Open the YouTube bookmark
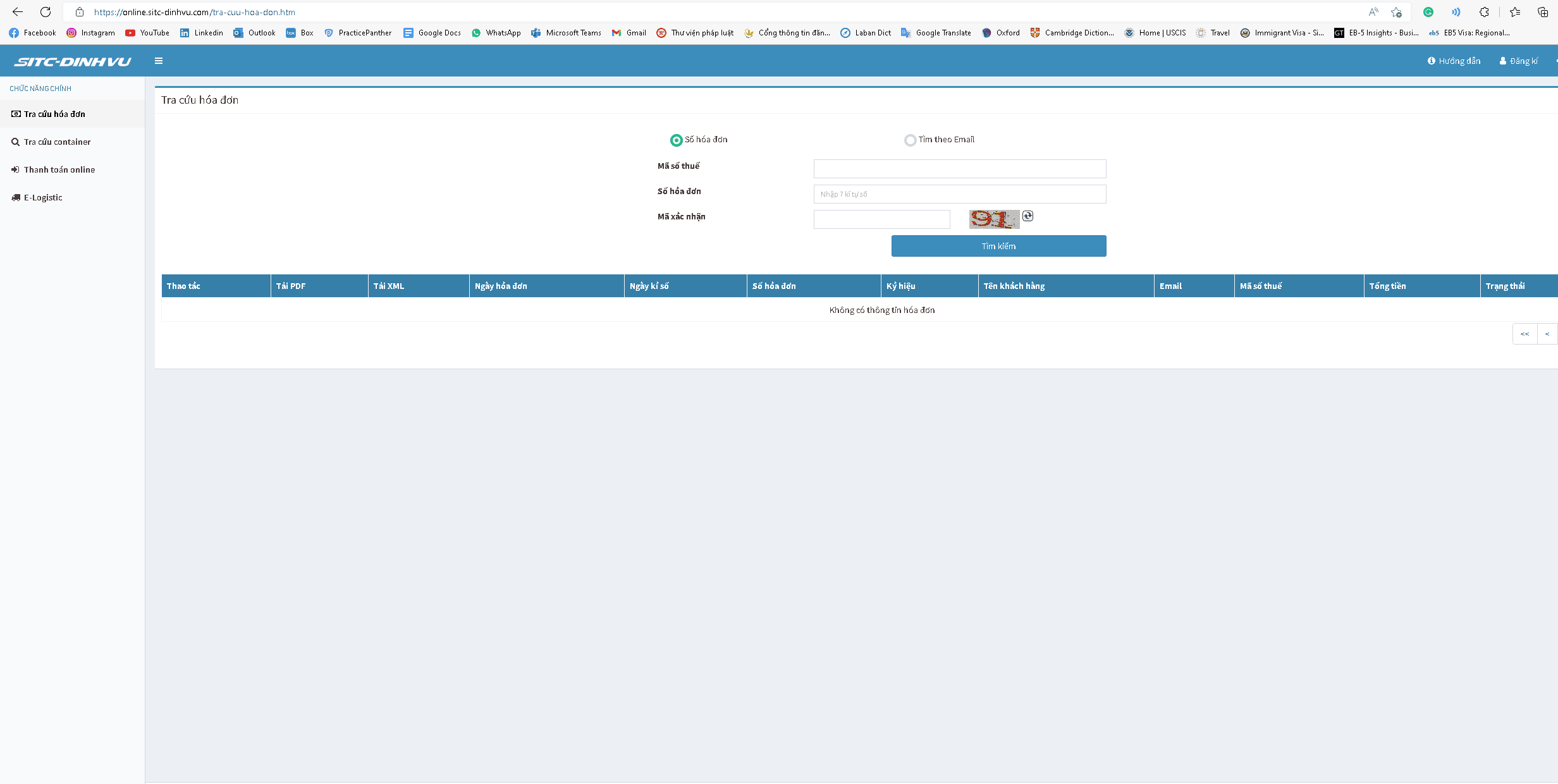This screenshot has width=1558, height=784. [x=147, y=33]
